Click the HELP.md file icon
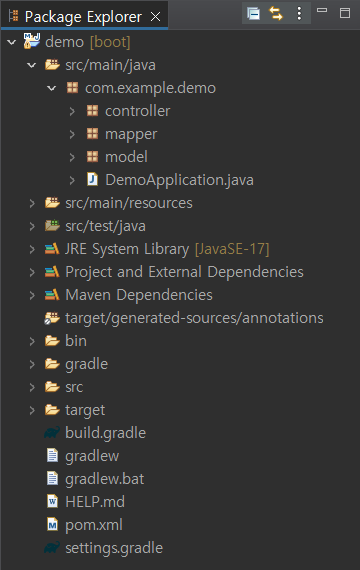Screen dimensions: 360x570 53,502
